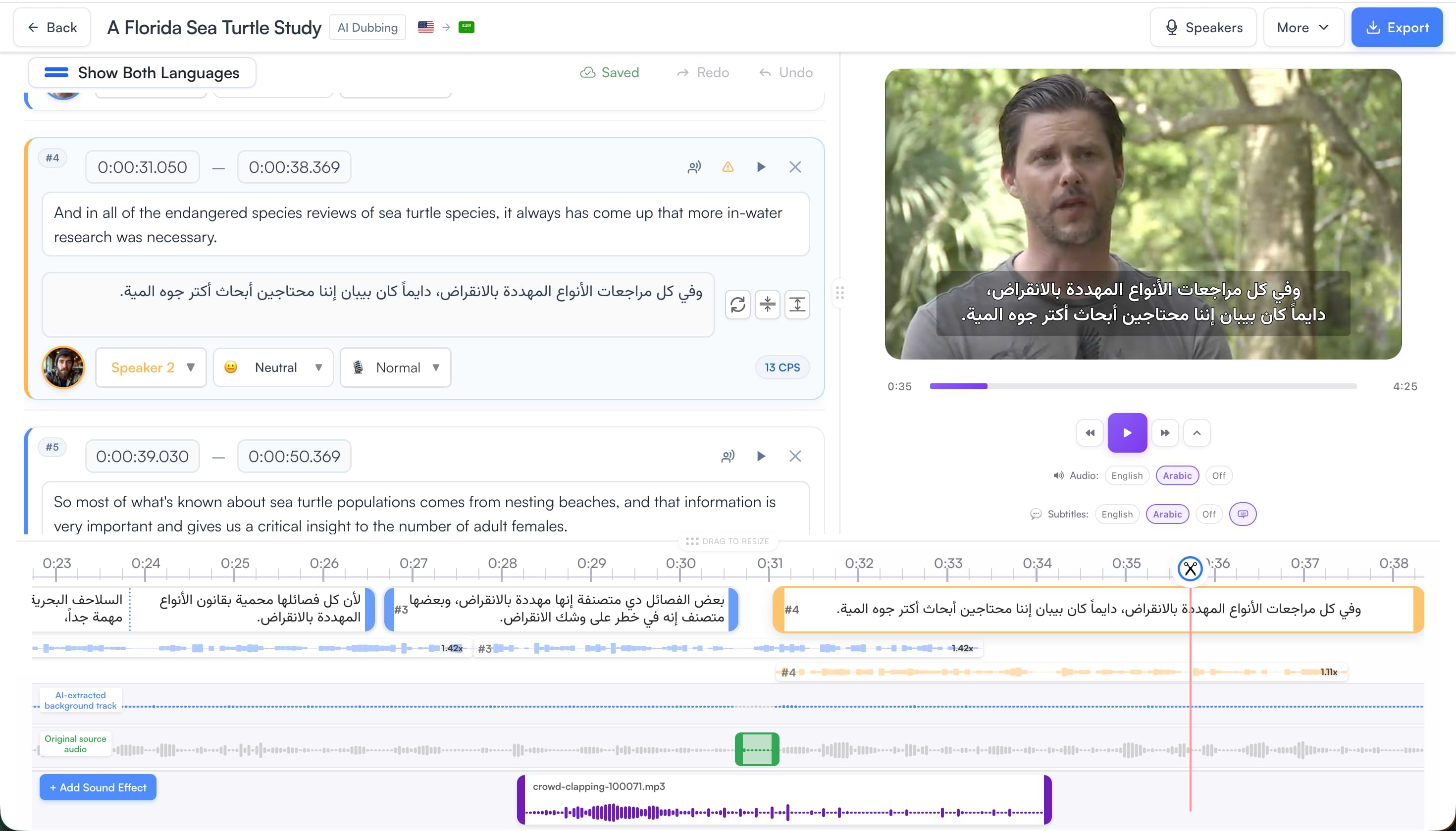Click the expand text icon for segment #4

tap(797, 305)
